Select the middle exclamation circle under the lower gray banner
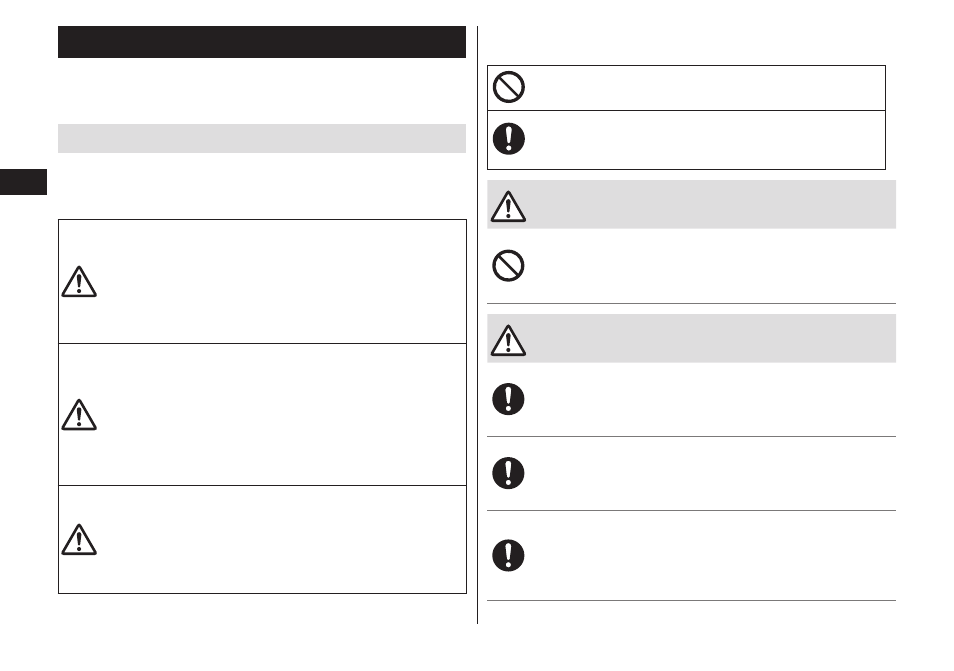This screenshot has height=671, width=954. 508,473
